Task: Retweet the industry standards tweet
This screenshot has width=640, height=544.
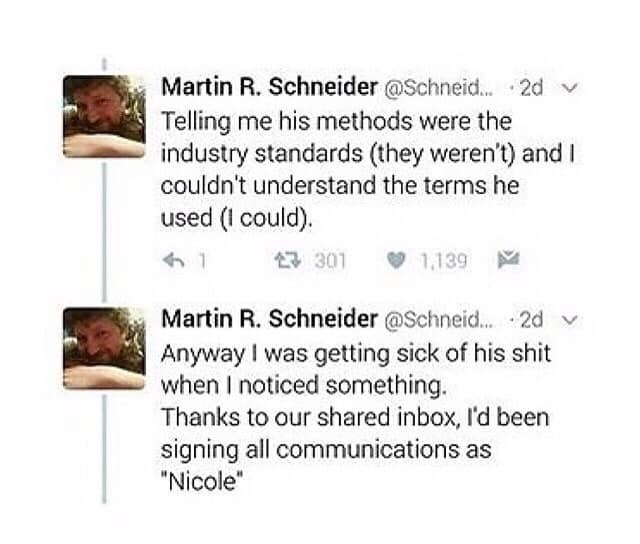Action: tap(286, 262)
